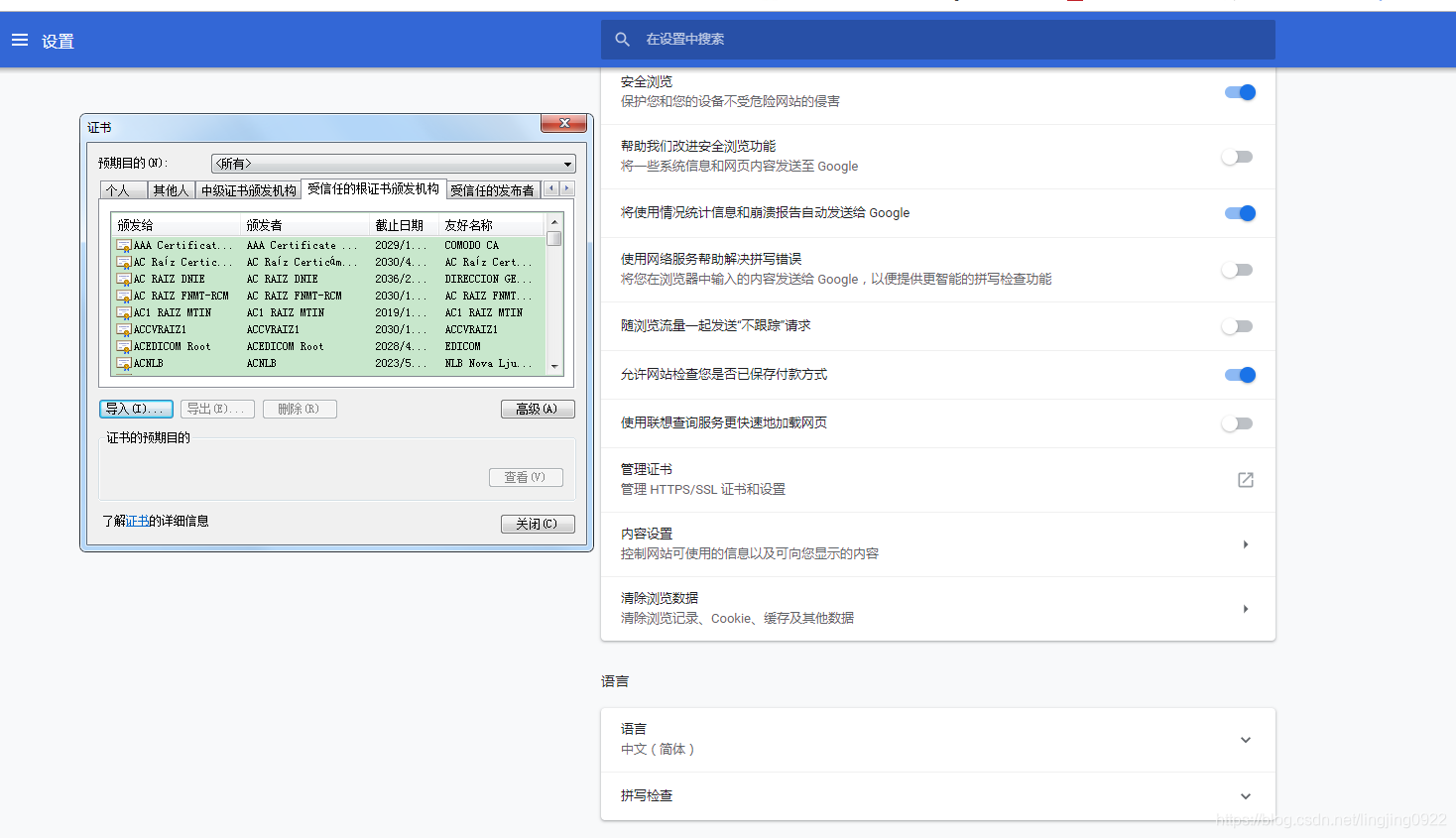Screen dimensions: 1456x838
Task: Close dialog with 关闭(C) button
Action: tap(538, 524)
